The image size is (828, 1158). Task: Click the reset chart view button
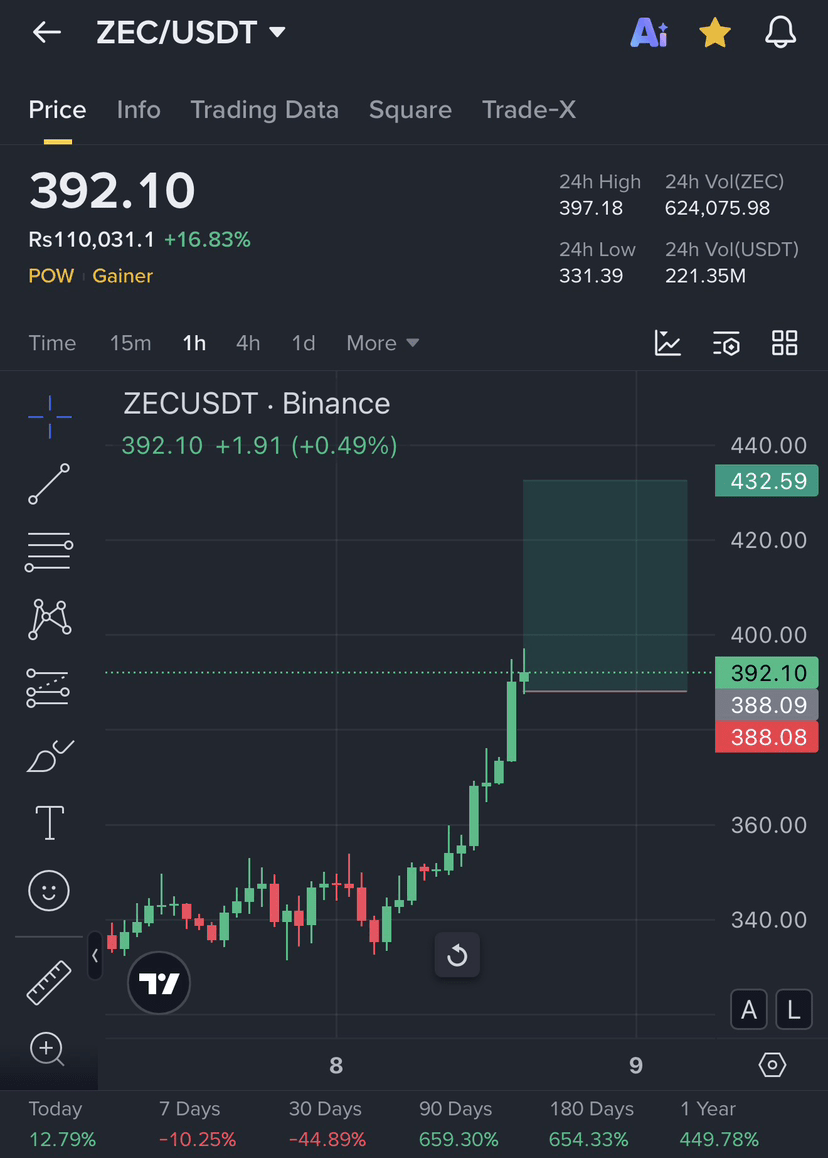coord(457,955)
